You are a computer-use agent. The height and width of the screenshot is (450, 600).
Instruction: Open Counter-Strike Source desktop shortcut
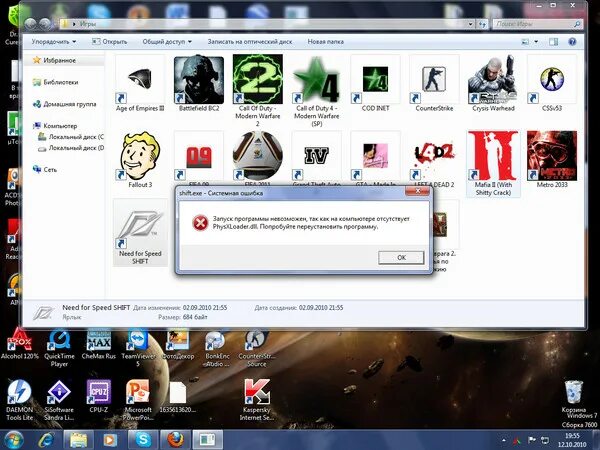(256, 348)
